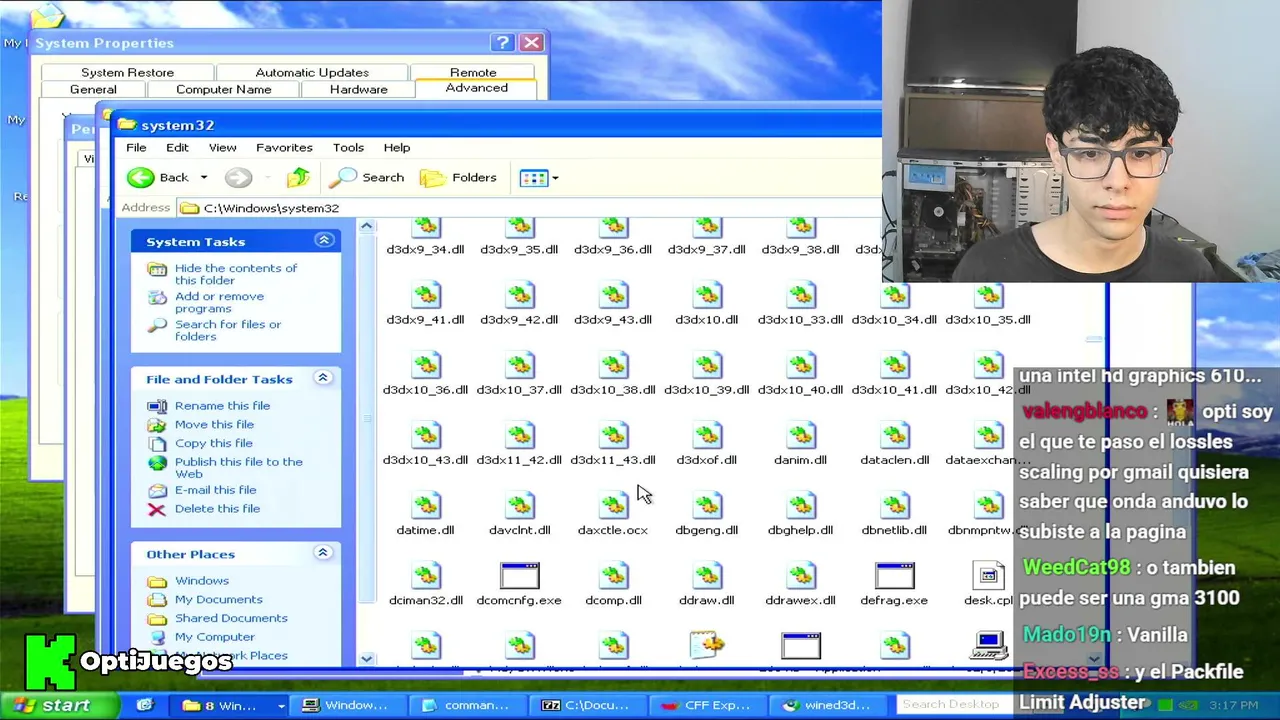
Task: Click Copy this file
Action: tap(213, 443)
